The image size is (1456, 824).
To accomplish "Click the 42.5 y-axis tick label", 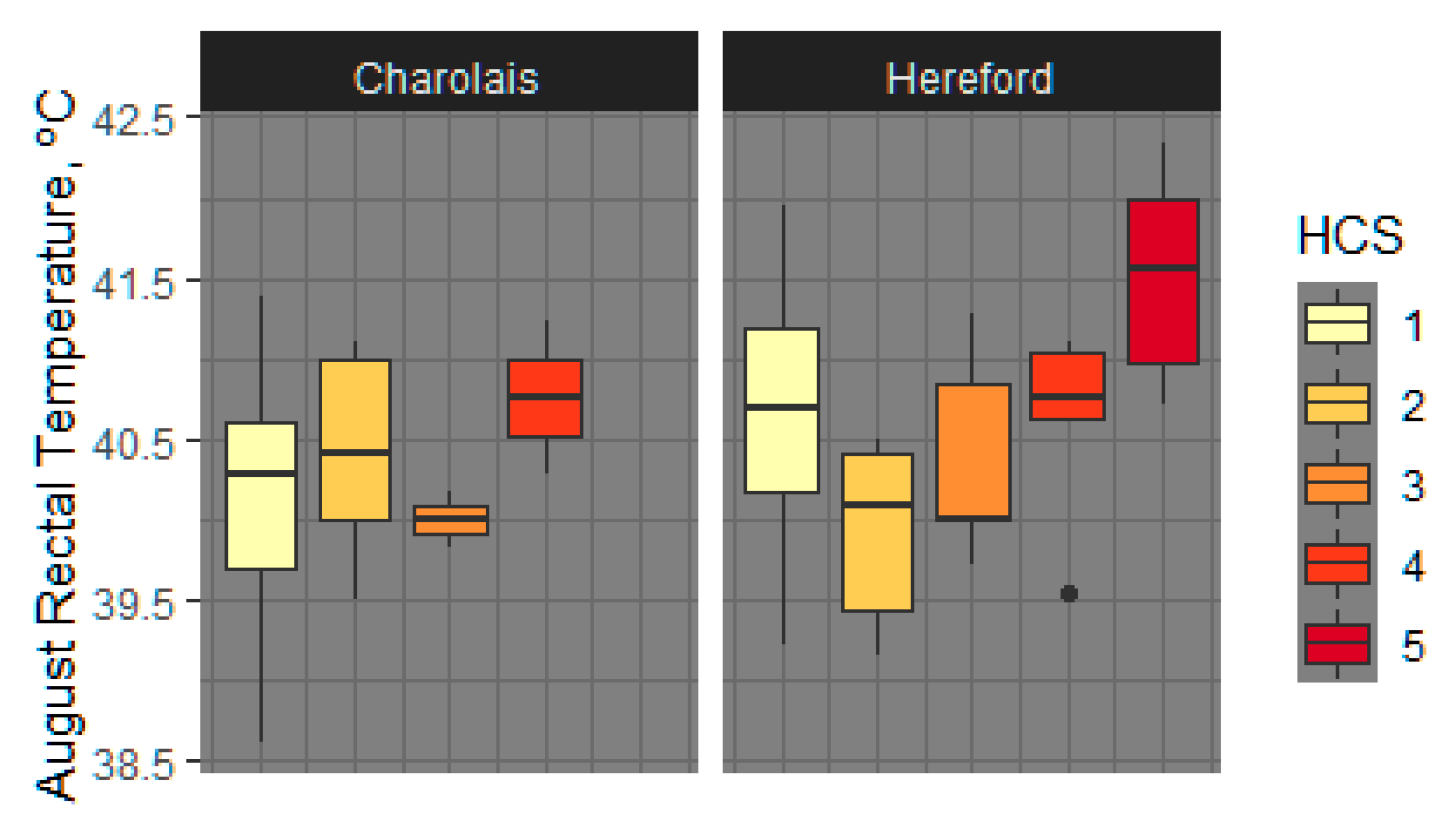I will (x=134, y=120).
